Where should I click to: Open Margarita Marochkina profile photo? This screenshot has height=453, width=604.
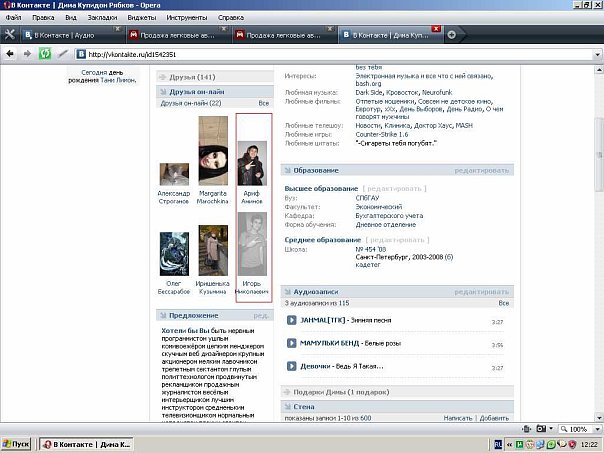tap(213, 151)
